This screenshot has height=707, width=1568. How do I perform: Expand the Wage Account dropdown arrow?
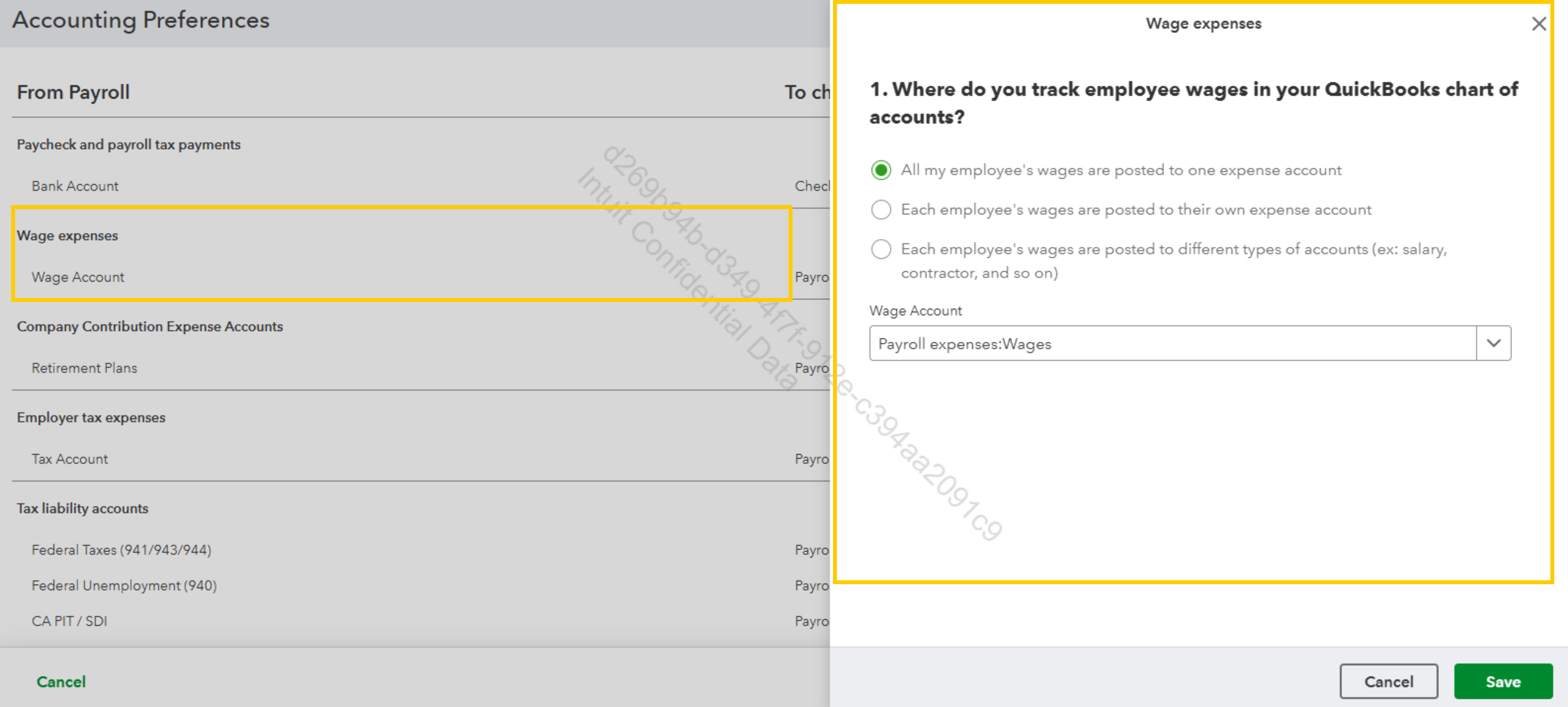[x=1493, y=343]
